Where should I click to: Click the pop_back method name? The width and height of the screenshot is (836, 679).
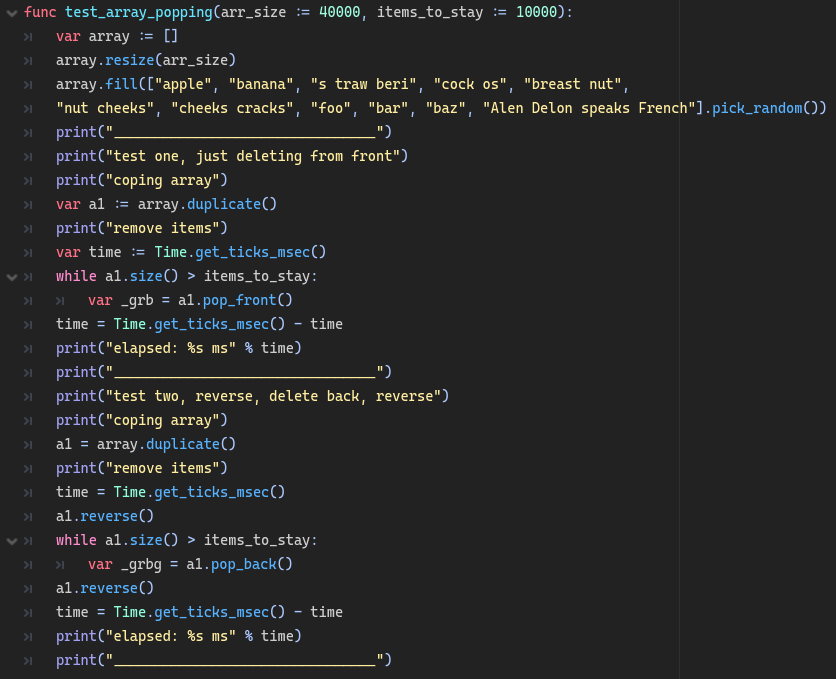[x=244, y=564]
